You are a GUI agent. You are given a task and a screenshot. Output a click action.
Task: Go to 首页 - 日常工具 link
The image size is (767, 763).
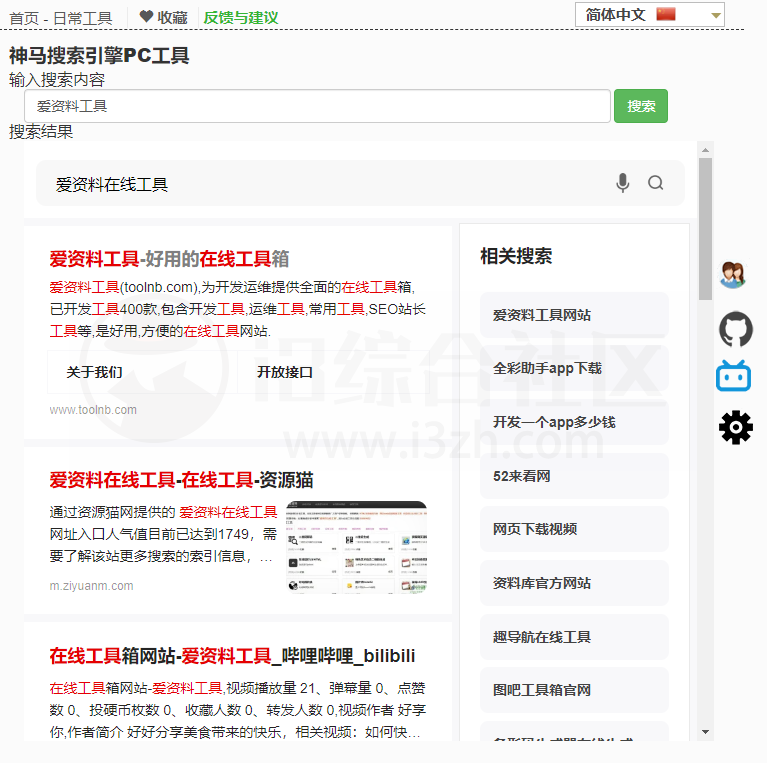(61, 19)
